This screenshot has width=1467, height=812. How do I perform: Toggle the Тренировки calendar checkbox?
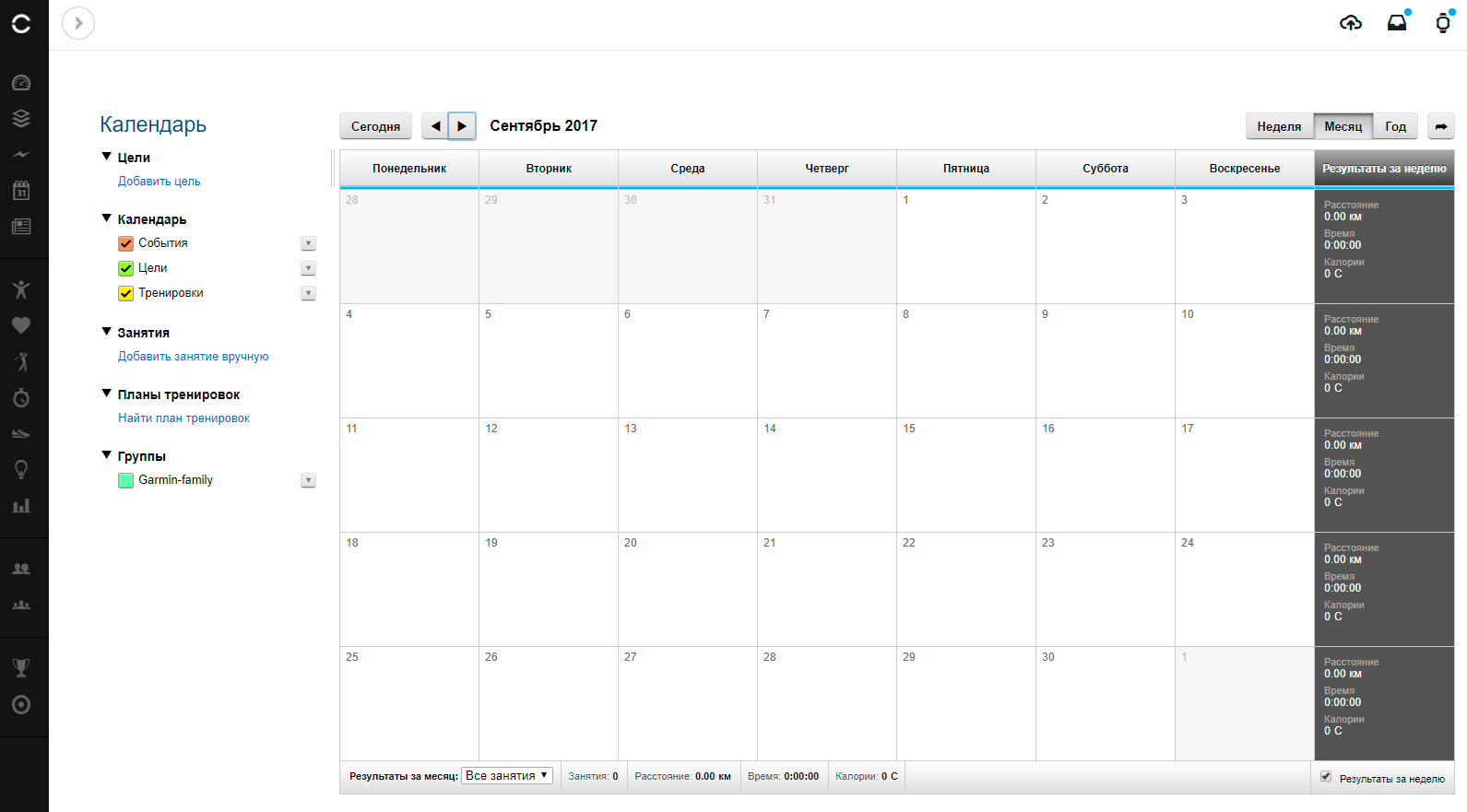pyautogui.click(x=126, y=294)
